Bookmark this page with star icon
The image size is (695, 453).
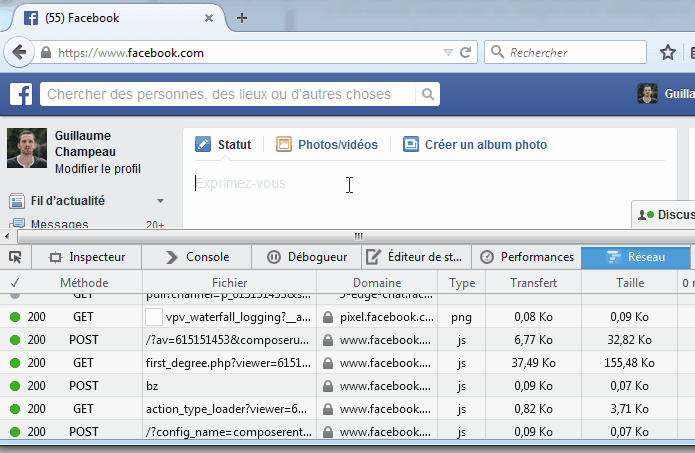[x=668, y=53]
